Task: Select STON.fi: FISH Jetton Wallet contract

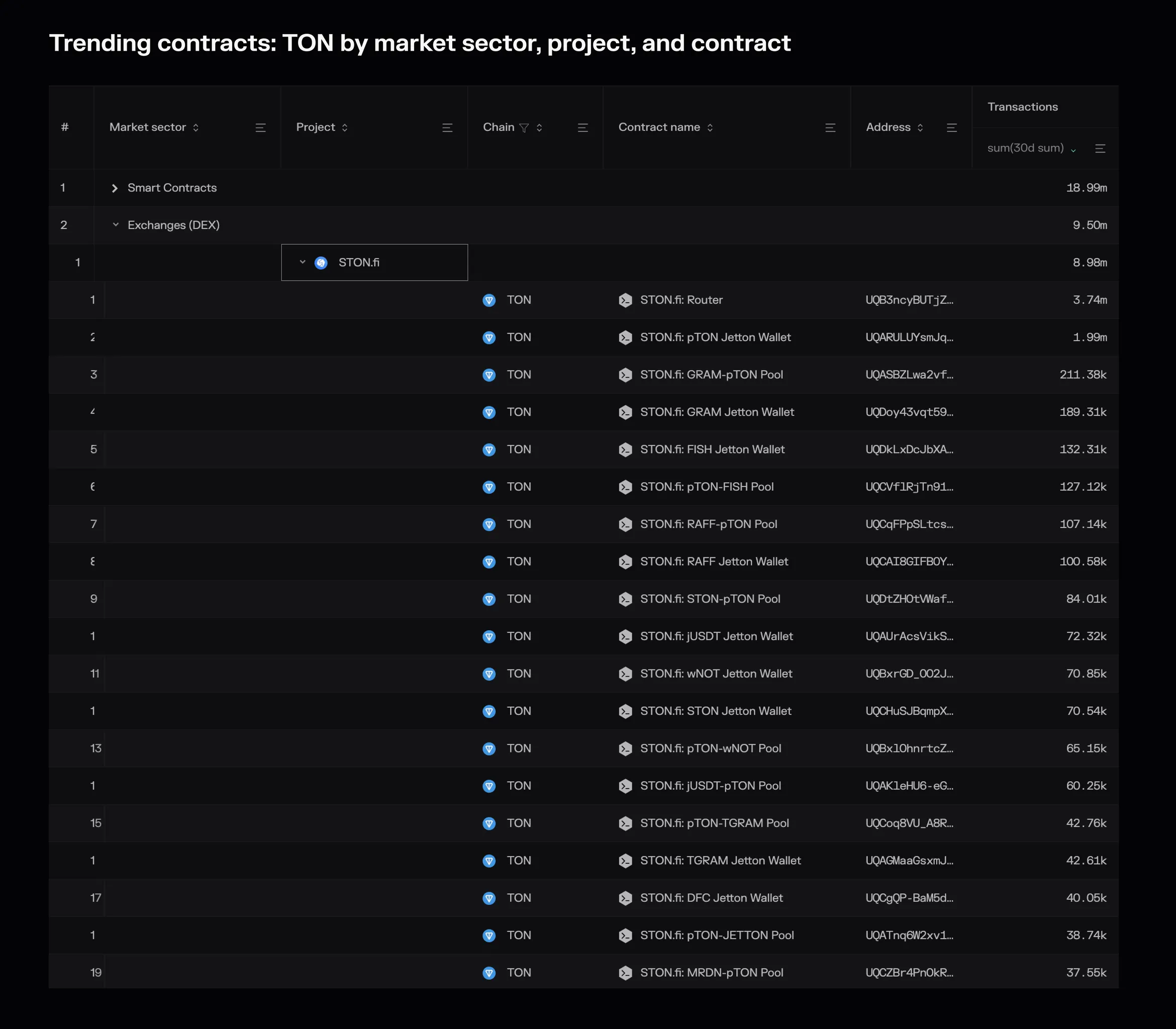Action: [712, 449]
